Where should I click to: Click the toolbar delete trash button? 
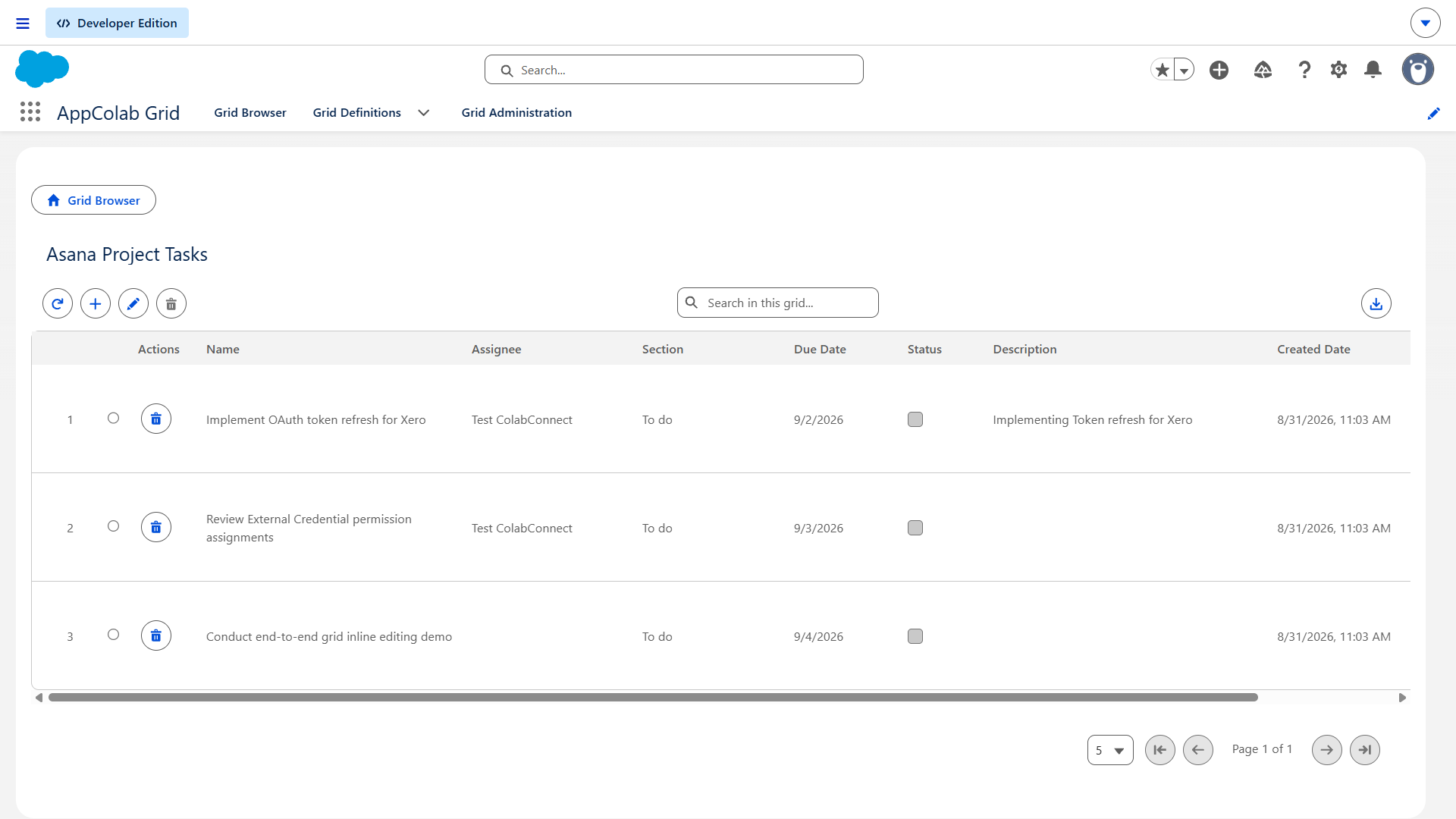pos(171,303)
